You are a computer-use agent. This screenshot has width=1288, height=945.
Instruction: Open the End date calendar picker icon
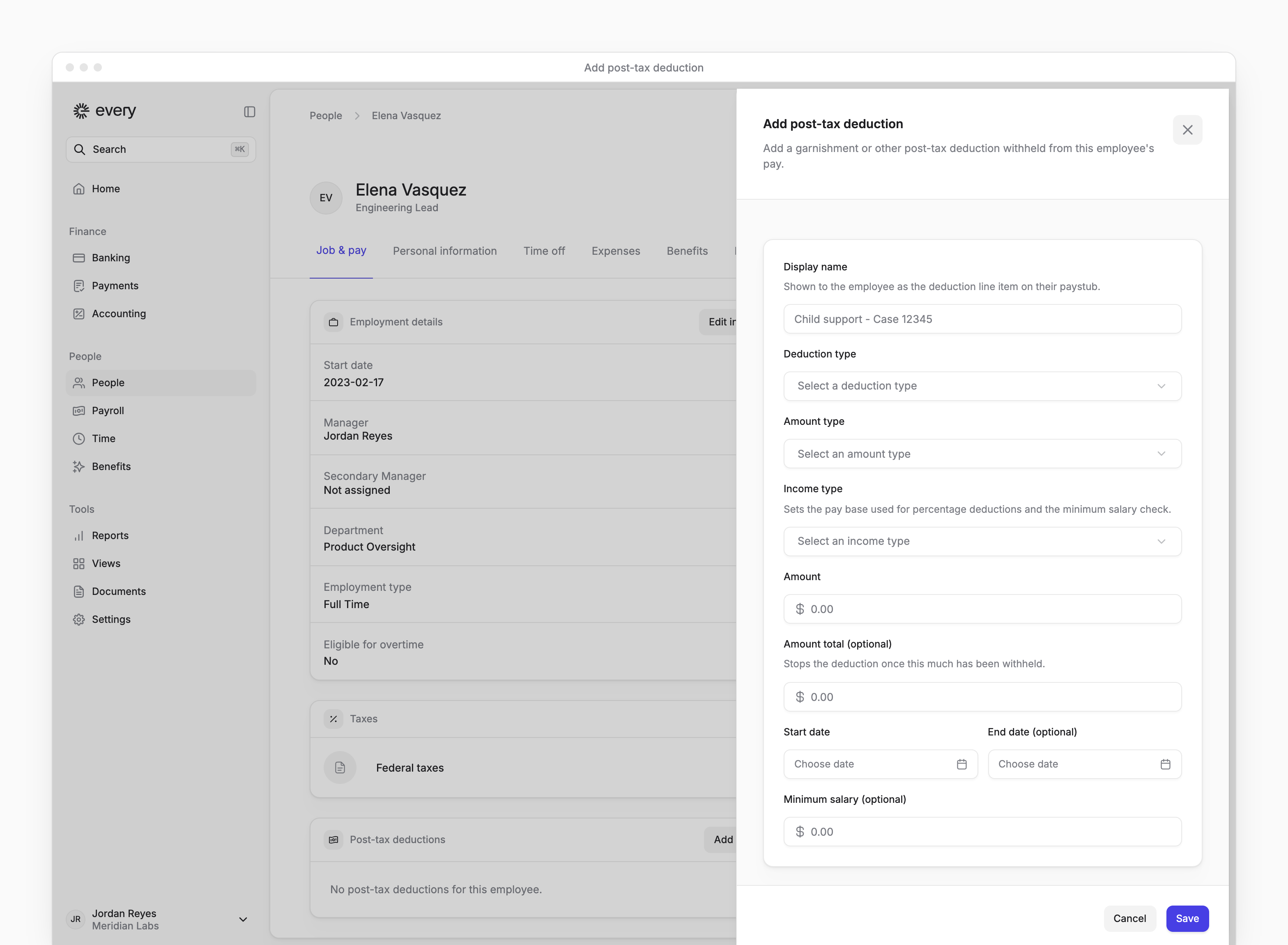tap(1165, 764)
